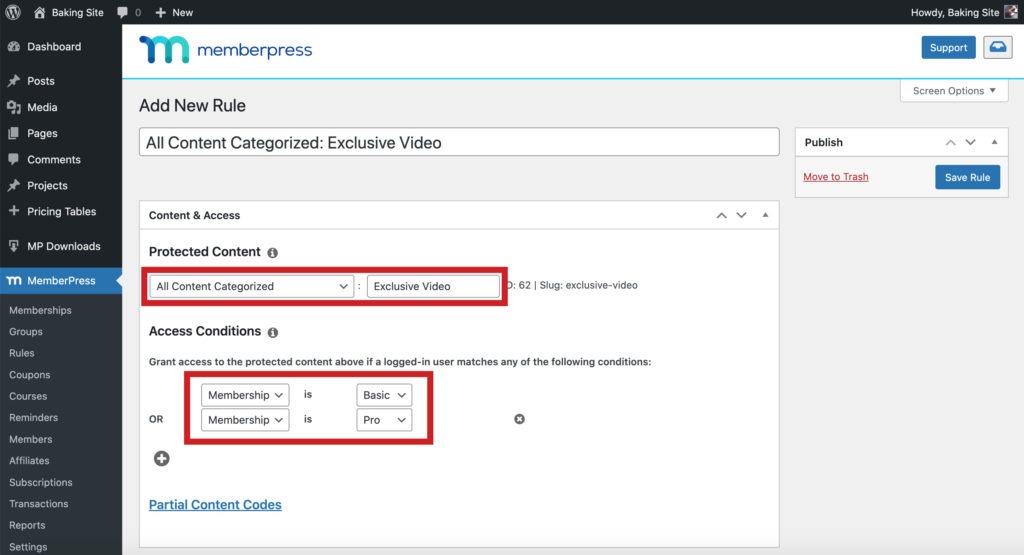Move Content & Access panel down

coord(741,215)
